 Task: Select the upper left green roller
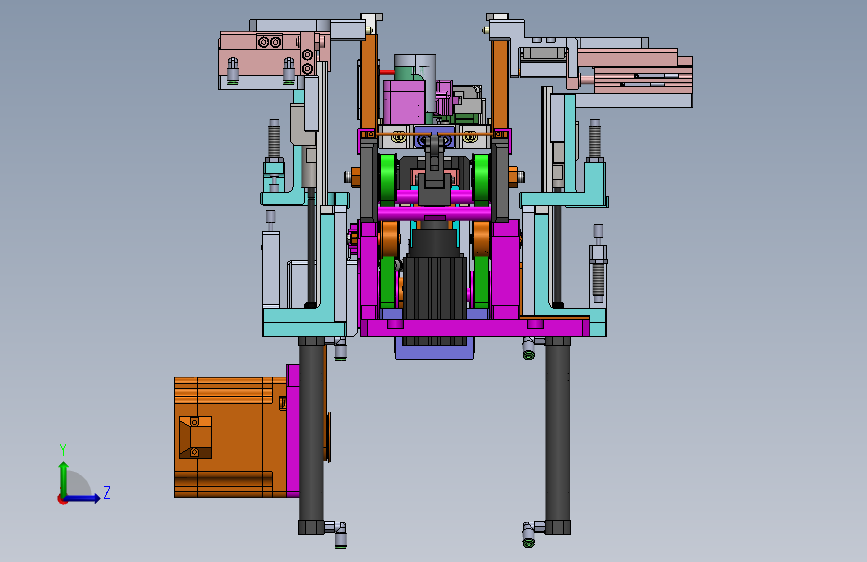pos(388,178)
